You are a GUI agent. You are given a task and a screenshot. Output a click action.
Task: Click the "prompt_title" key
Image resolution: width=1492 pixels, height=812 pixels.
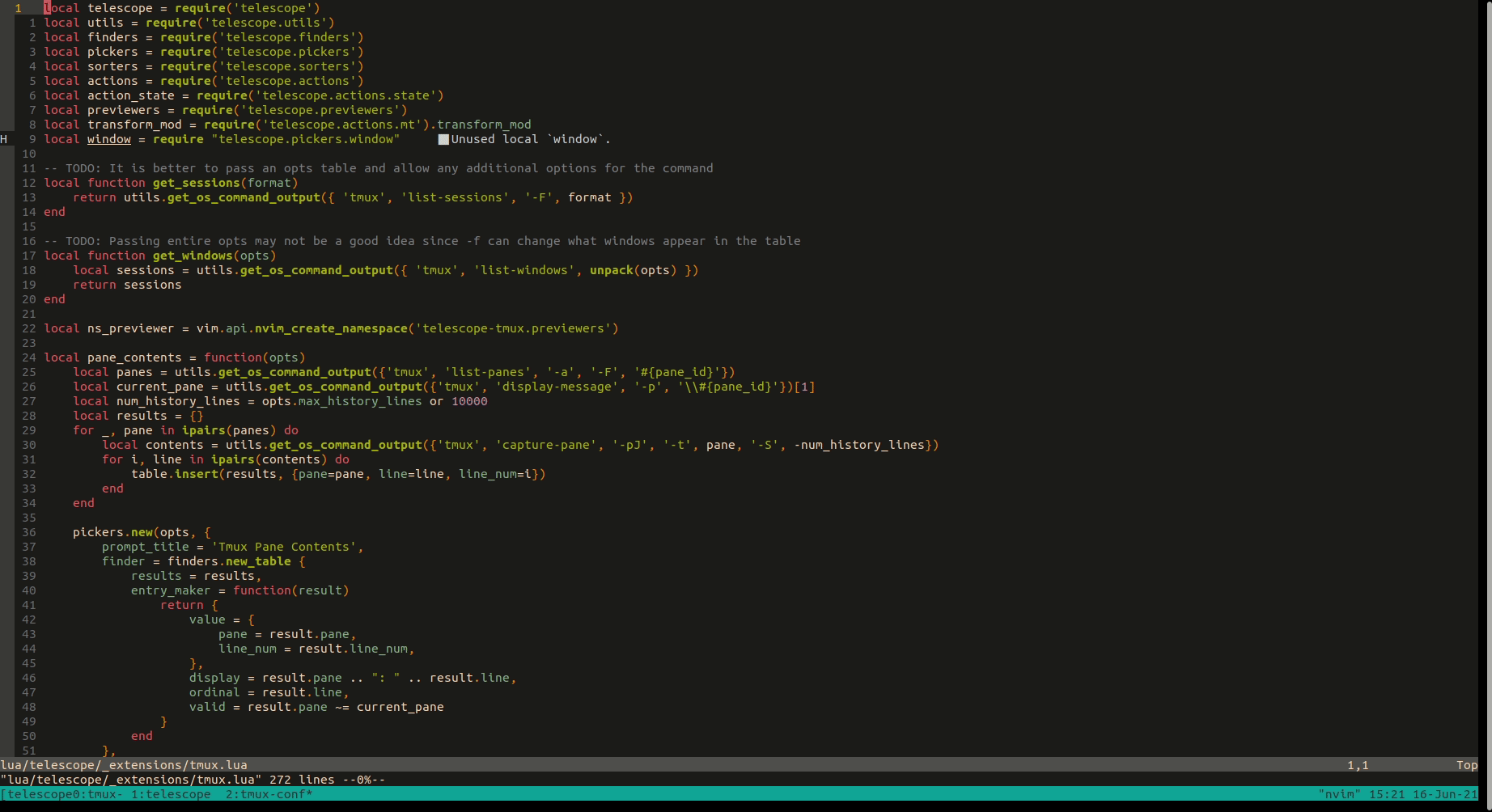point(146,547)
